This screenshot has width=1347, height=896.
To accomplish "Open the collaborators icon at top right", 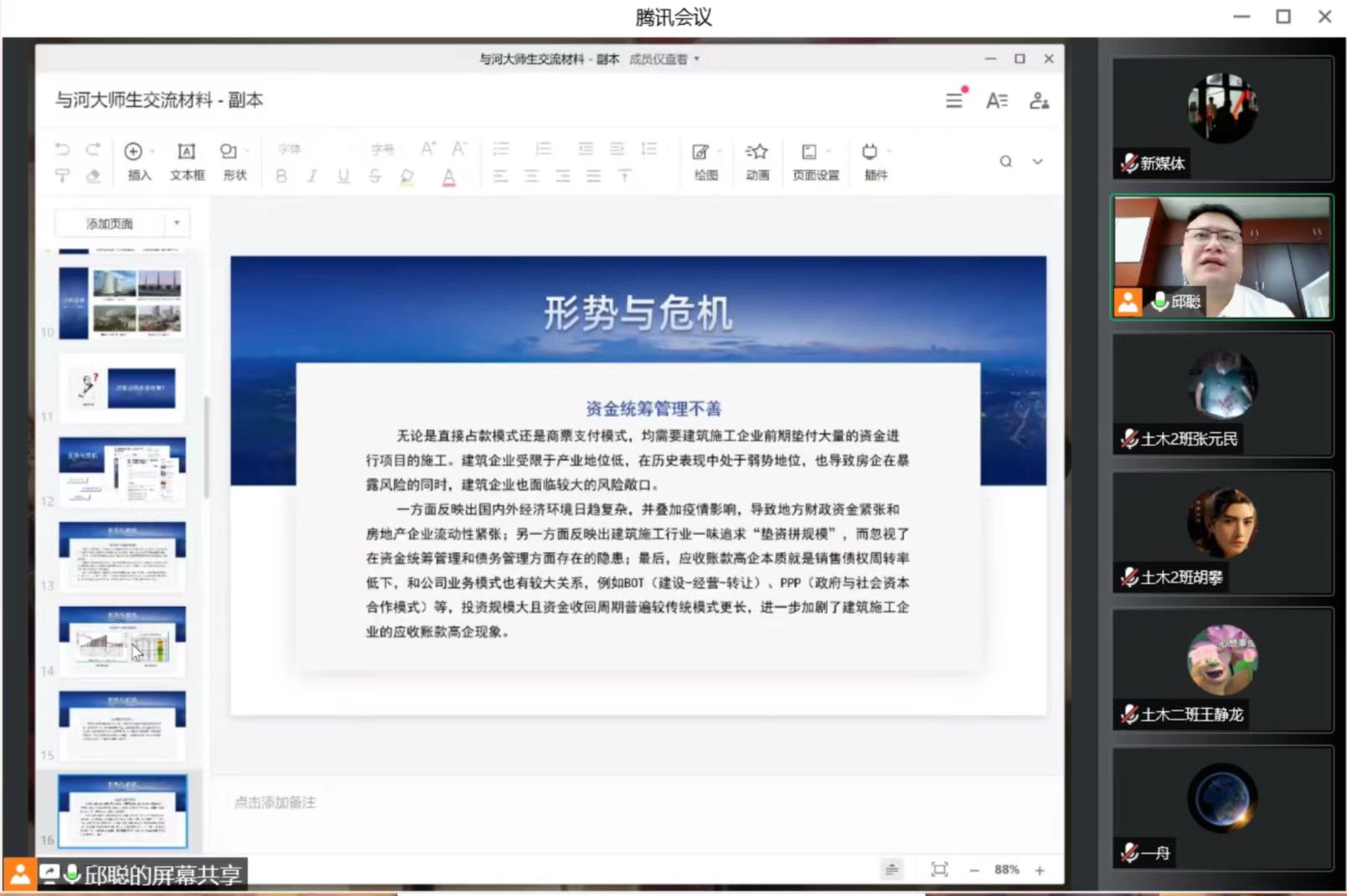I will tap(1039, 100).
